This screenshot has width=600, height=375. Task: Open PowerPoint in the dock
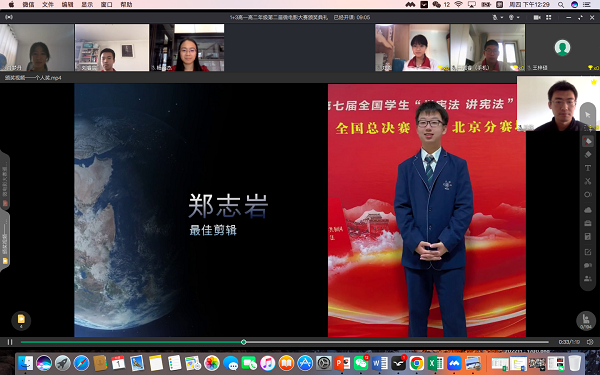(342, 363)
